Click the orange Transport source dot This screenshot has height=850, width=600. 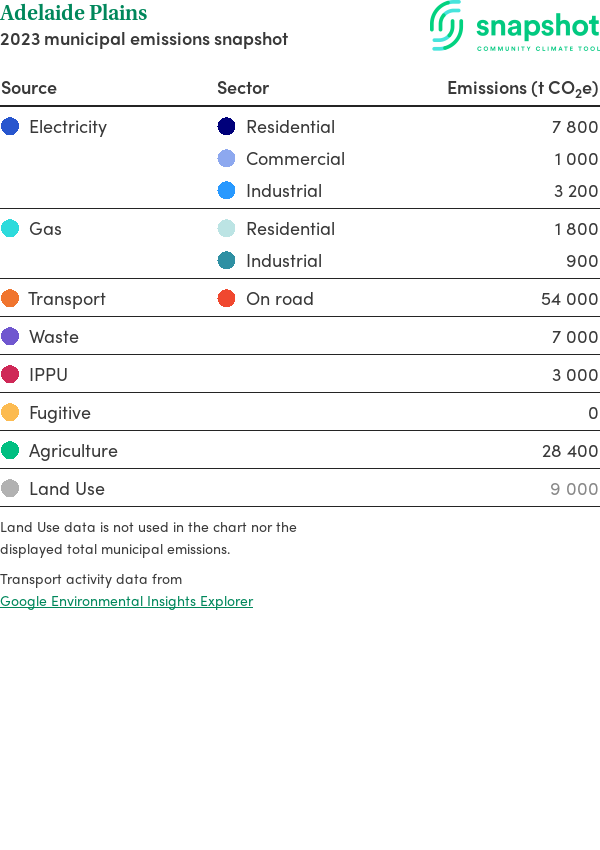tap(10, 299)
